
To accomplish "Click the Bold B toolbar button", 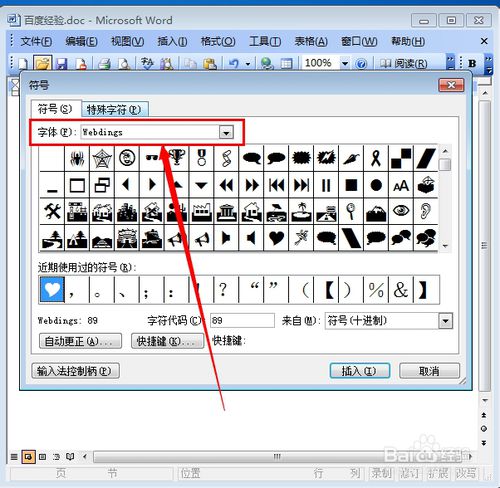I will tap(472, 63).
